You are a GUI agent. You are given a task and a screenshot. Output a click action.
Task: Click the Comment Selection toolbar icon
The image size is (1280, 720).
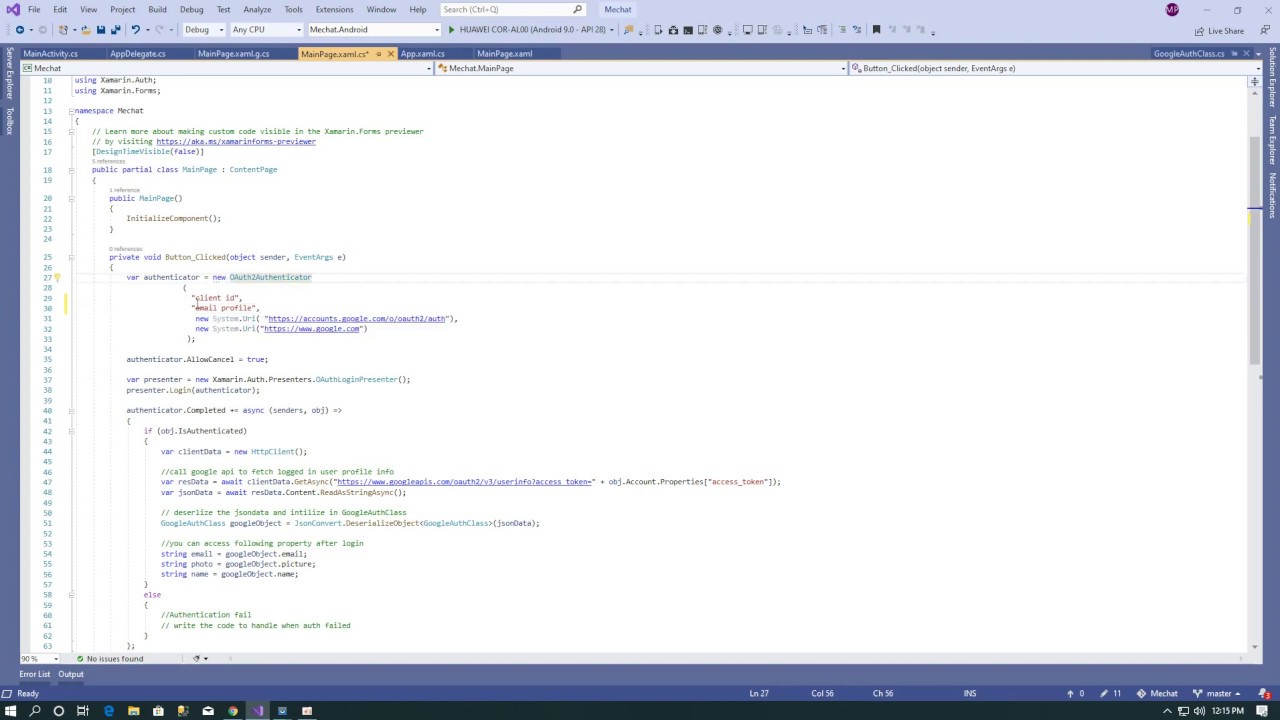[842, 30]
